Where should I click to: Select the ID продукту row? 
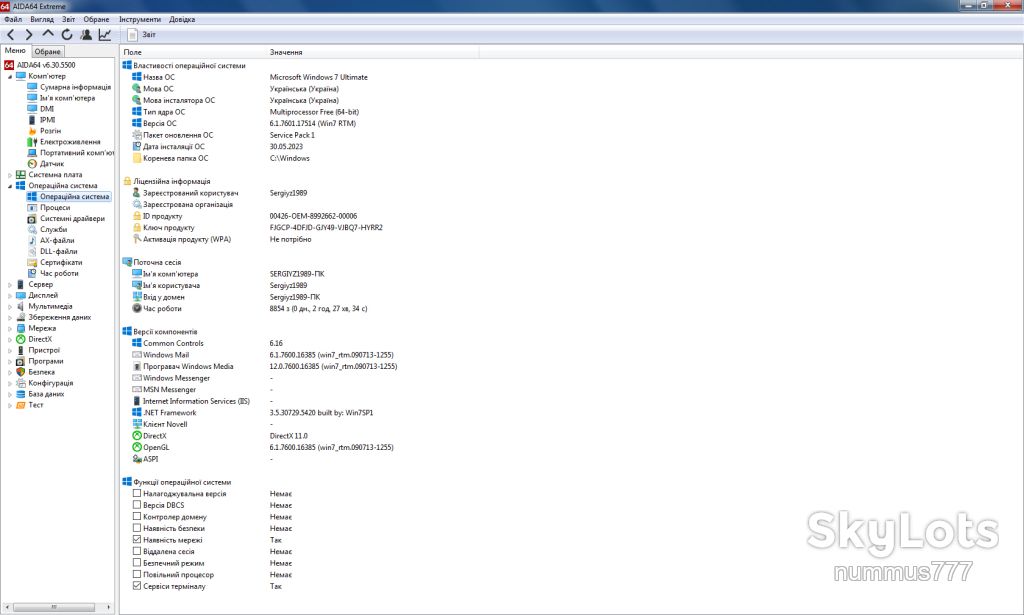click(x=245, y=216)
